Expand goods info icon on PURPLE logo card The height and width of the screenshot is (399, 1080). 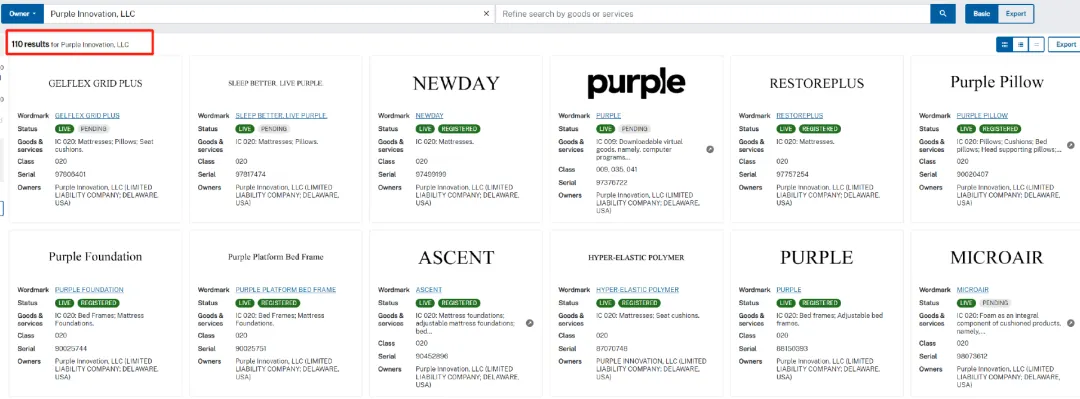(709, 149)
